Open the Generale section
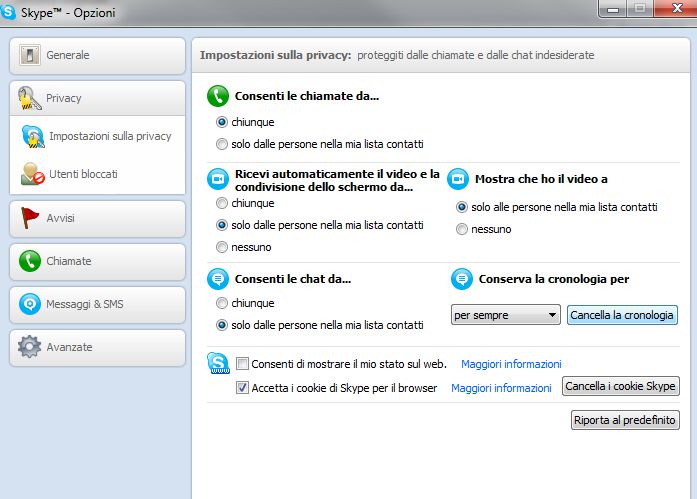Image resolution: width=697 pixels, height=499 pixels. (97, 56)
